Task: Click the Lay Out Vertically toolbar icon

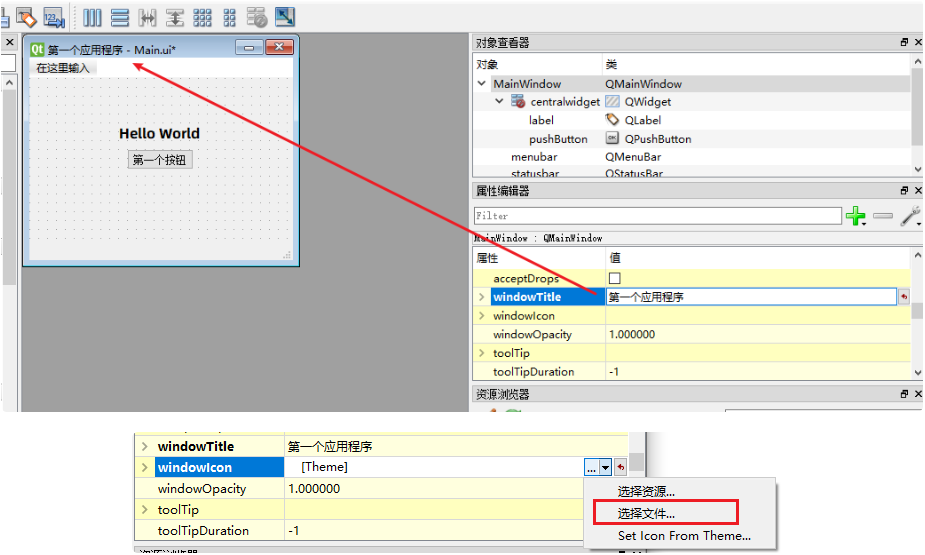Action: pyautogui.click(x=119, y=17)
